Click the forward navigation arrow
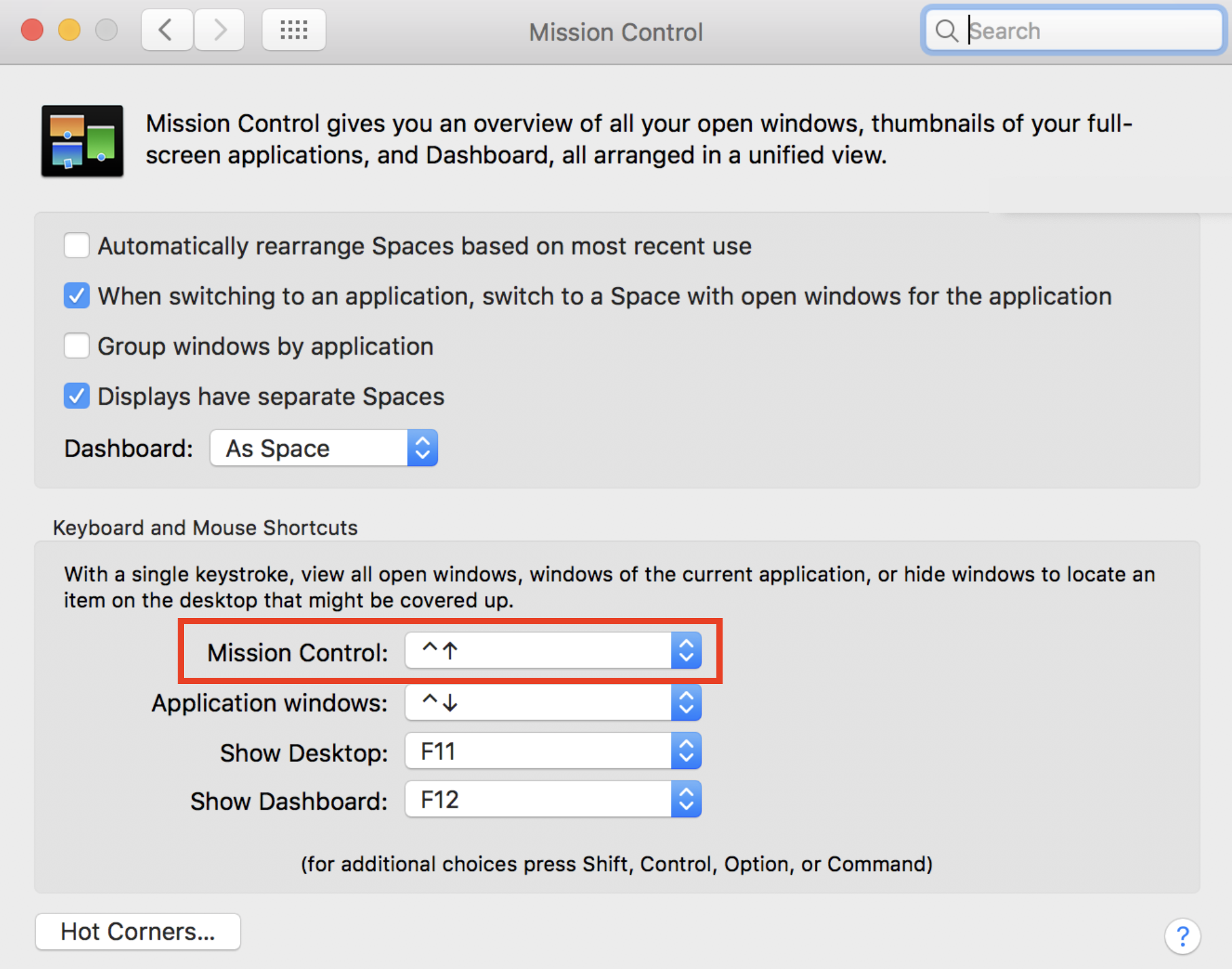 tap(219, 30)
